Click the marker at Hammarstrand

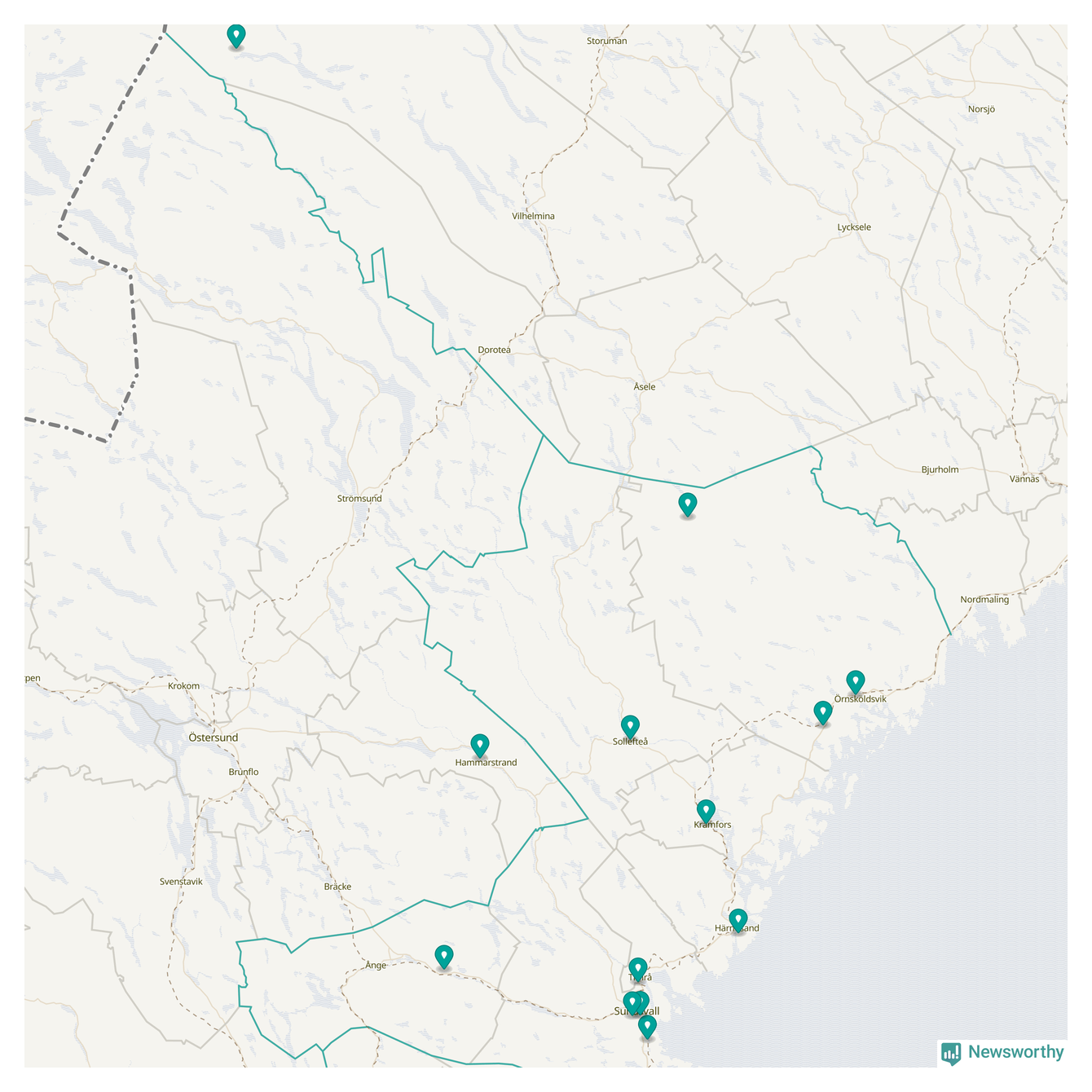point(480,744)
